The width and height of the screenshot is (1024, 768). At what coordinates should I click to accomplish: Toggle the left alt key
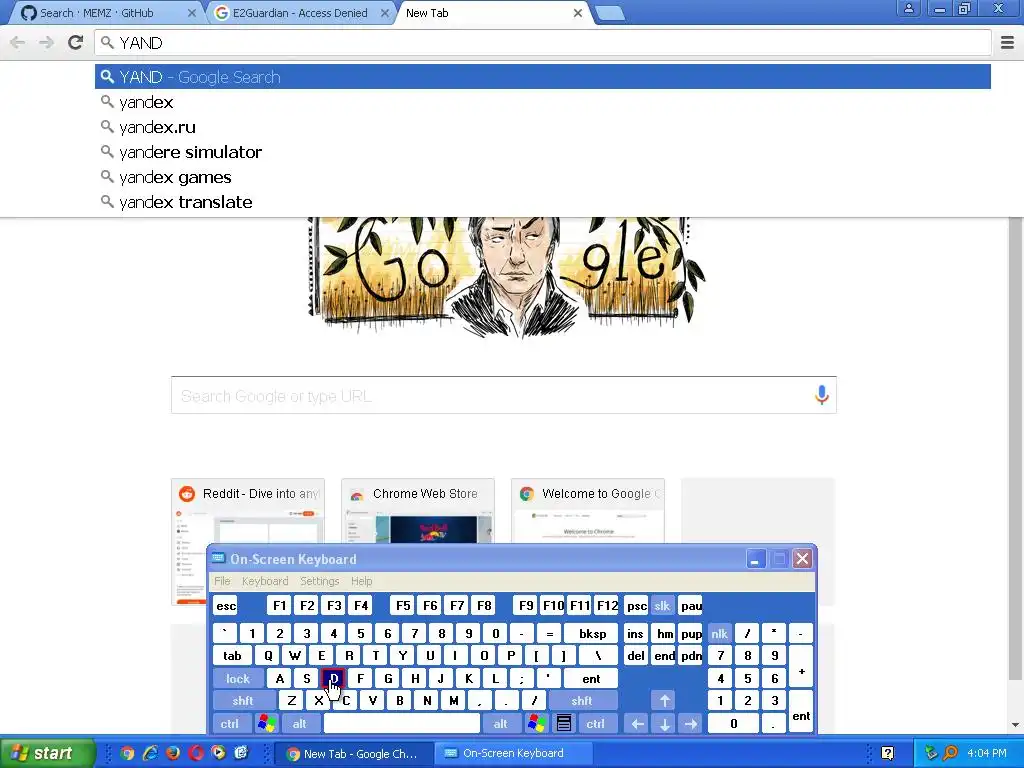(300, 724)
